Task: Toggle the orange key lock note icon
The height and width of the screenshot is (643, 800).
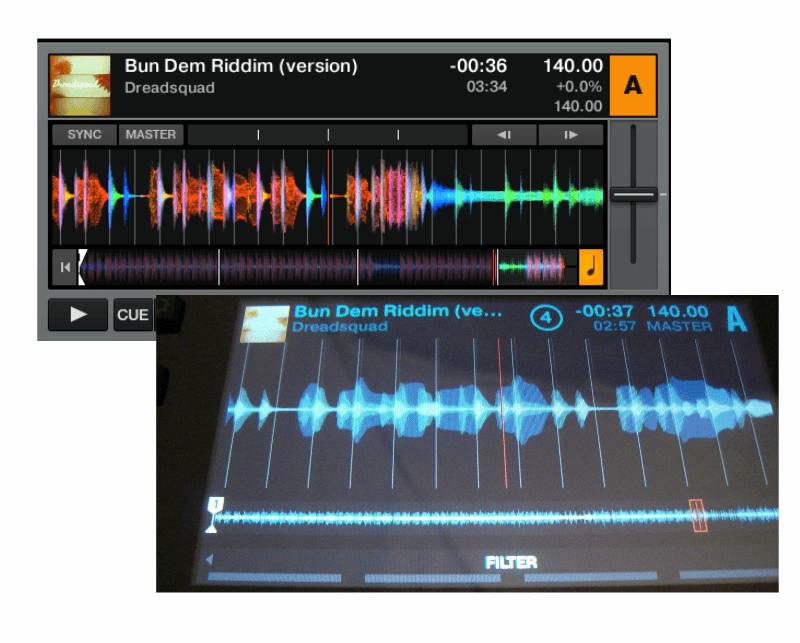Action: [x=591, y=266]
